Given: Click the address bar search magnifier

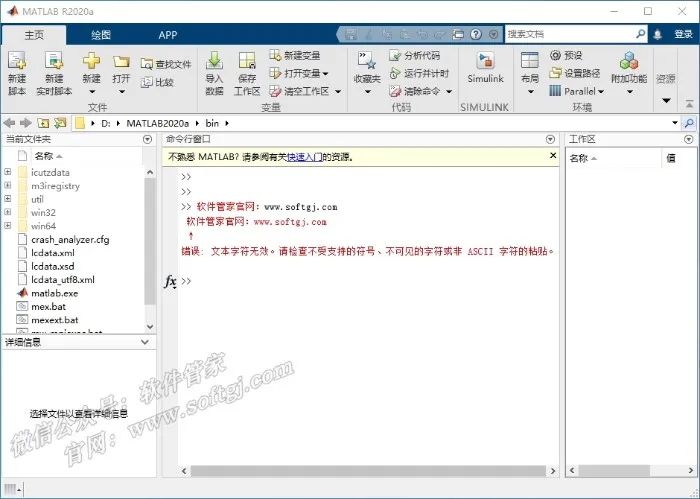Looking at the screenshot, I should pos(689,123).
